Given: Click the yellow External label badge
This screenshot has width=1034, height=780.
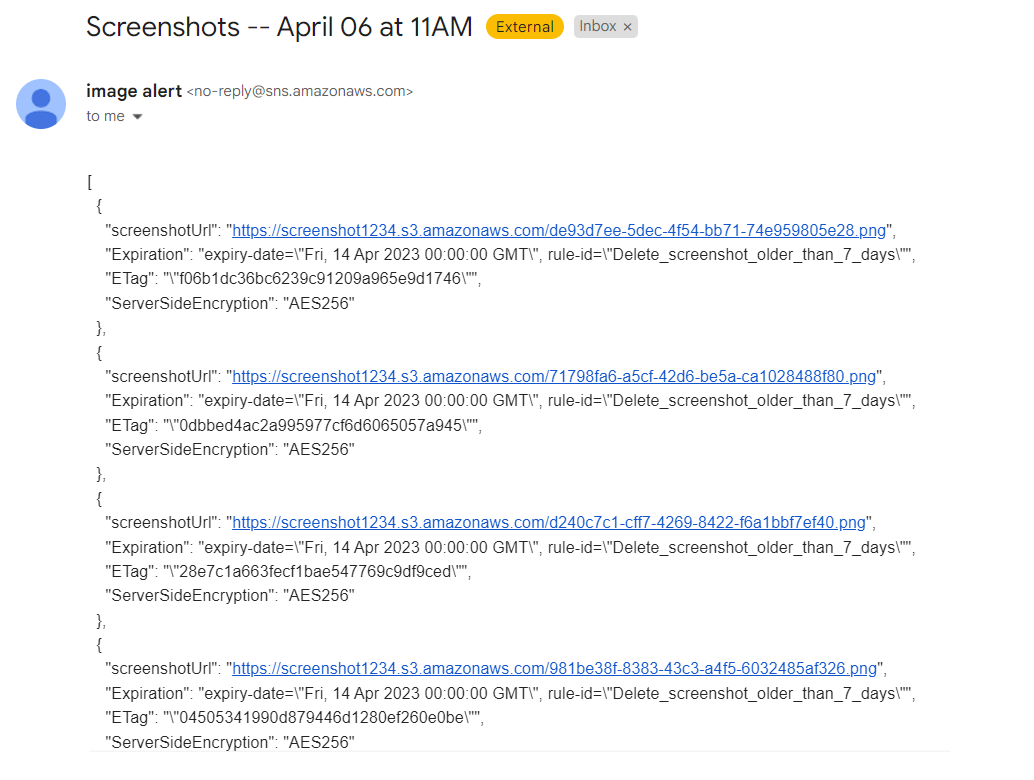Looking at the screenshot, I should pos(525,27).
